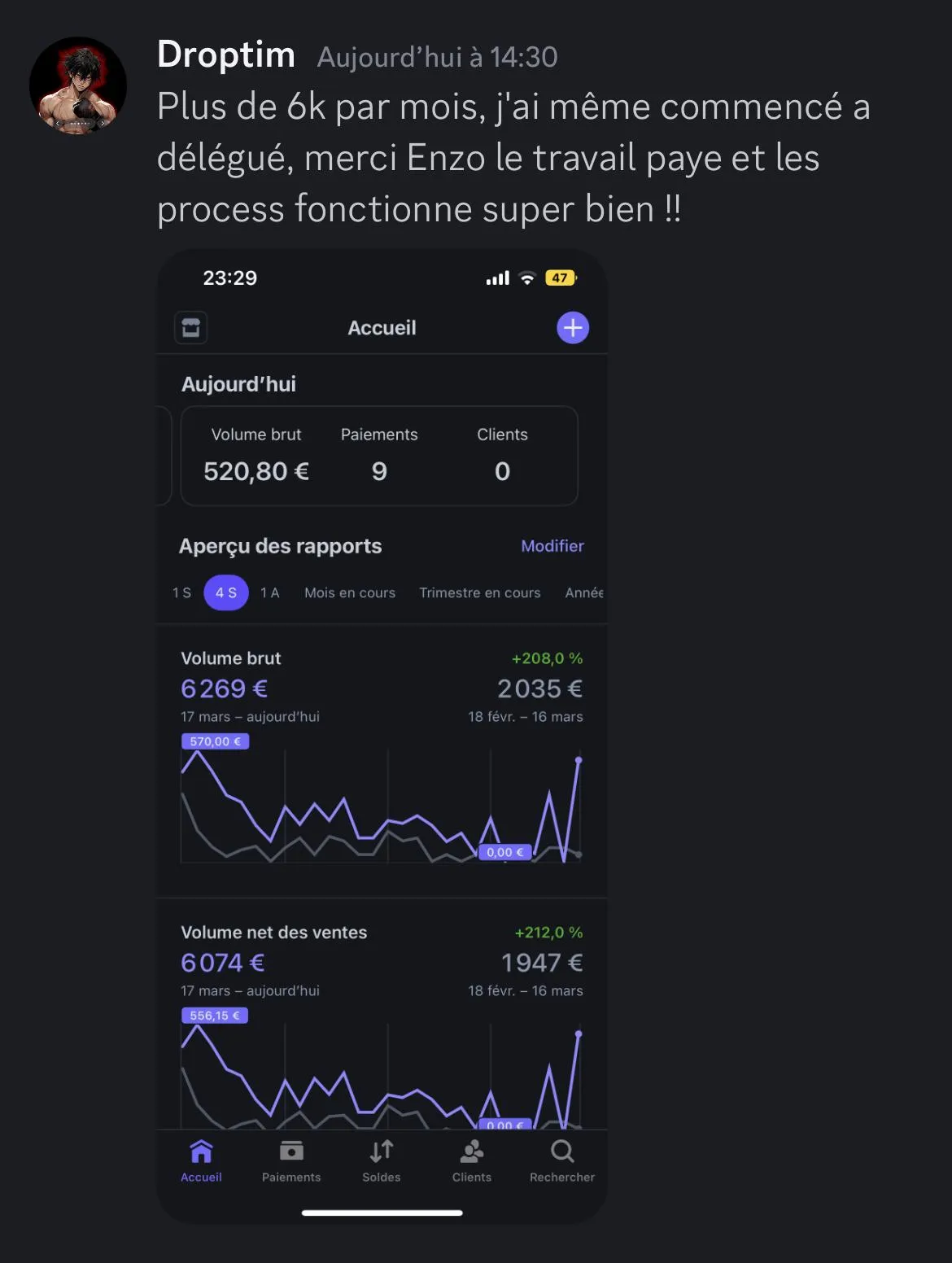Open the Volume net des ventes report
Screen dimensions: 952x1263
(382, 1014)
